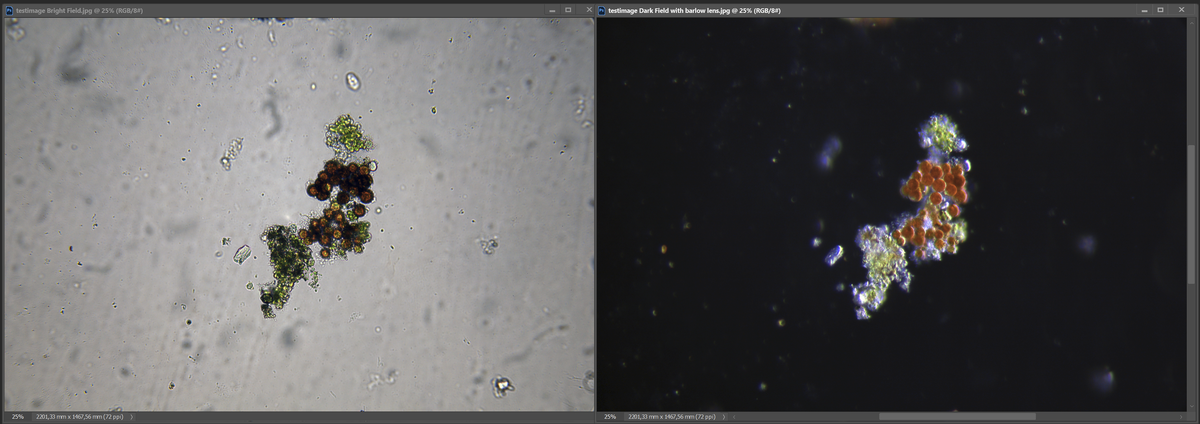
Task: Click the Photoshop icon in the Dark Field window title bar
Action: (601, 10)
